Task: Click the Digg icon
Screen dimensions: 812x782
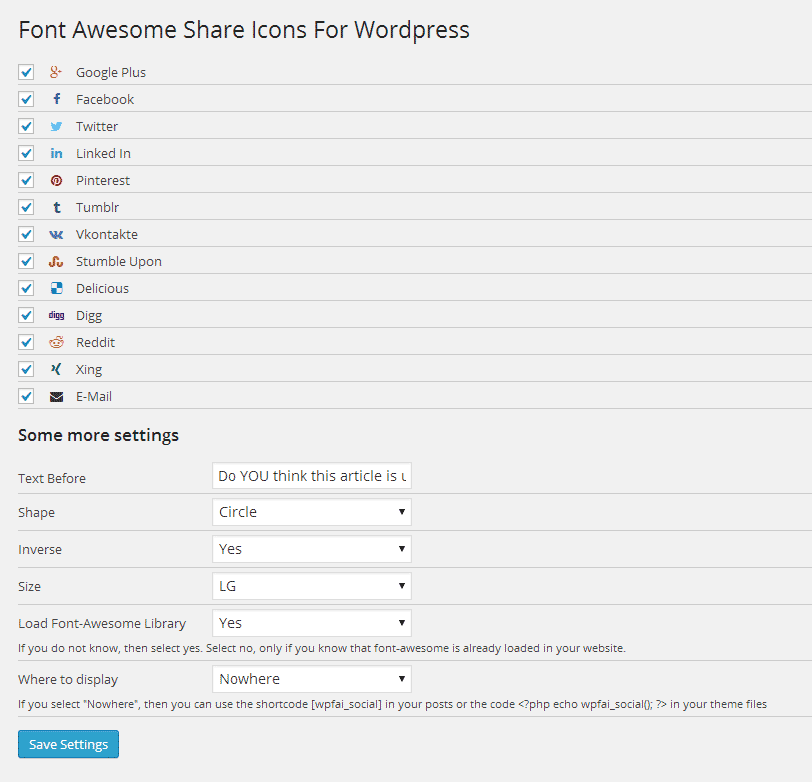Action: click(x=56, y=315)
